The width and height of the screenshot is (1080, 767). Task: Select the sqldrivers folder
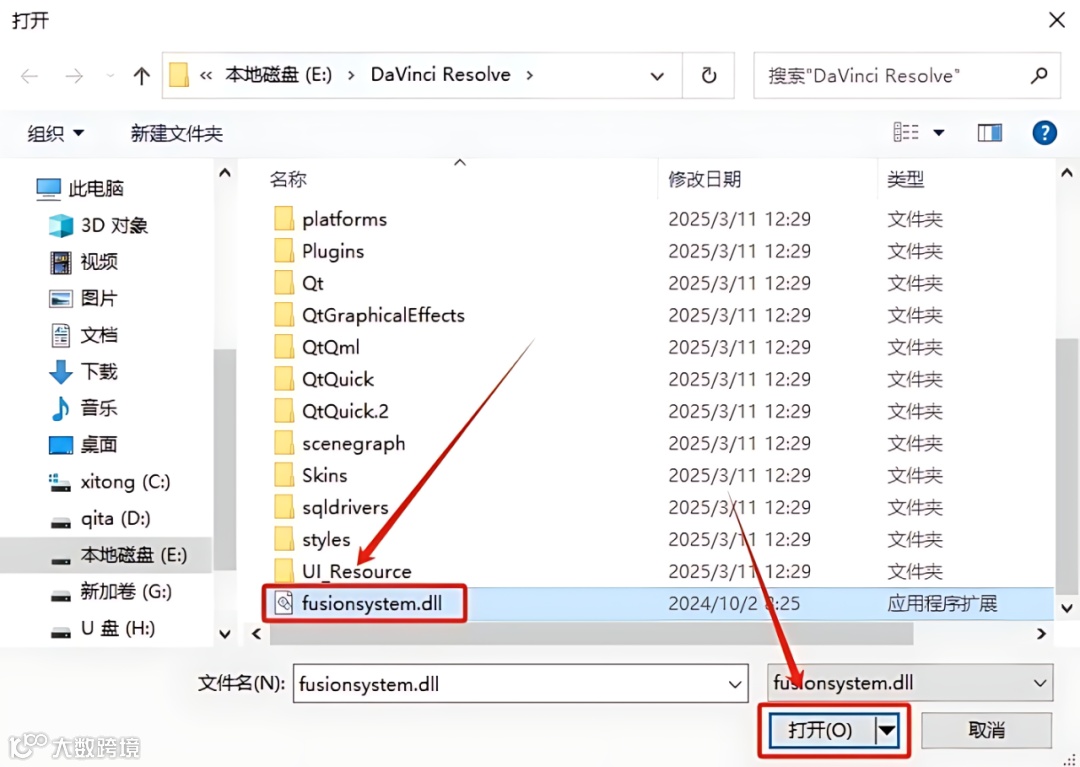(346, 507)
